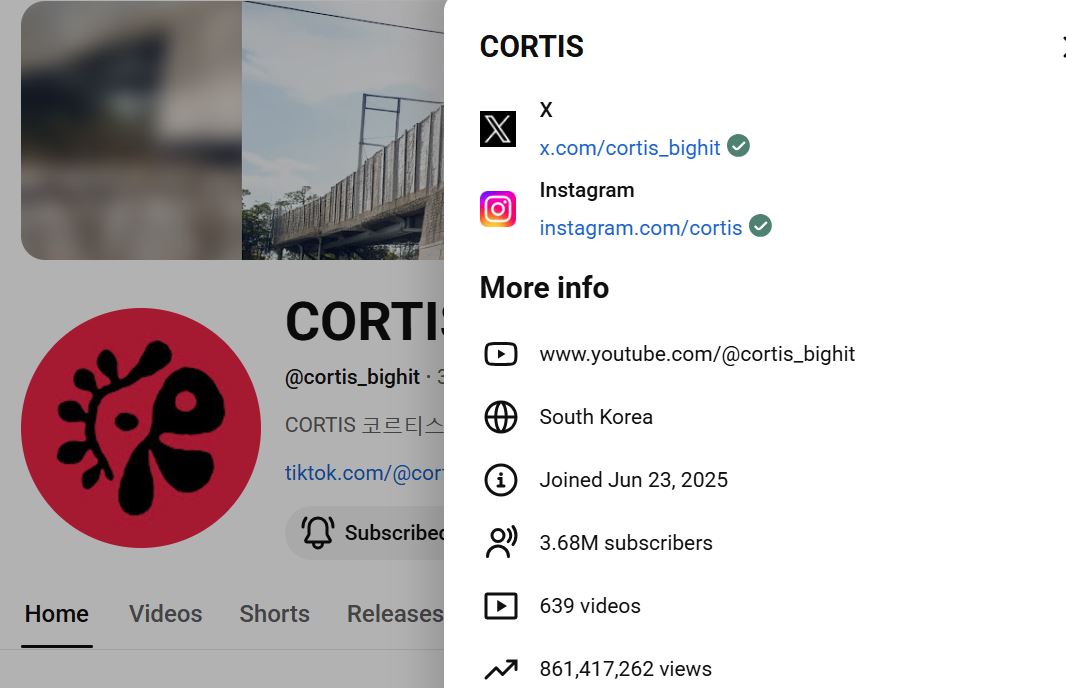Switch to the Videos tab
Viewport: 1066px width, 688px height.
165,614
